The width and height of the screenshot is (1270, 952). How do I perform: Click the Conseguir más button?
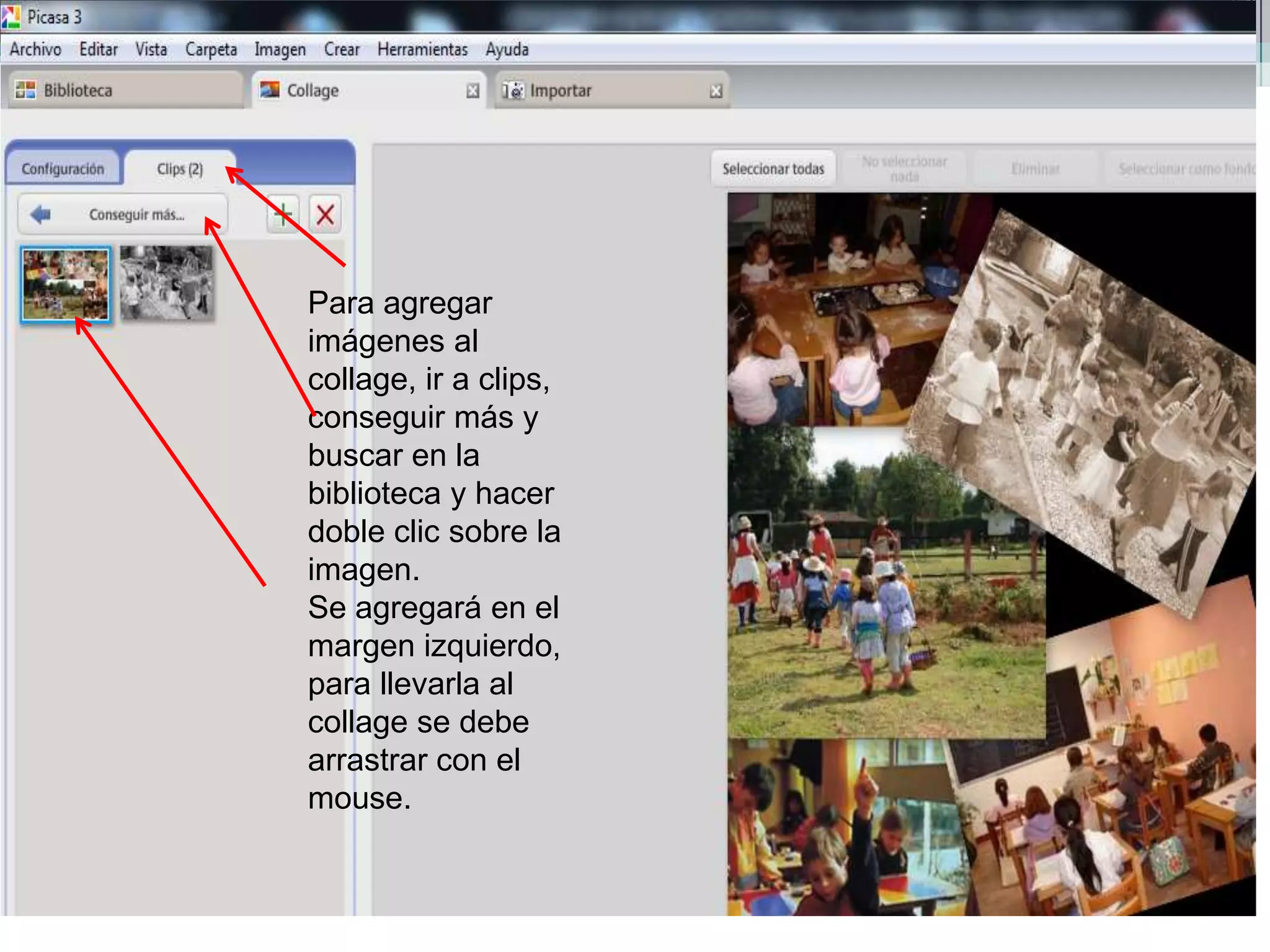point(123,214)
